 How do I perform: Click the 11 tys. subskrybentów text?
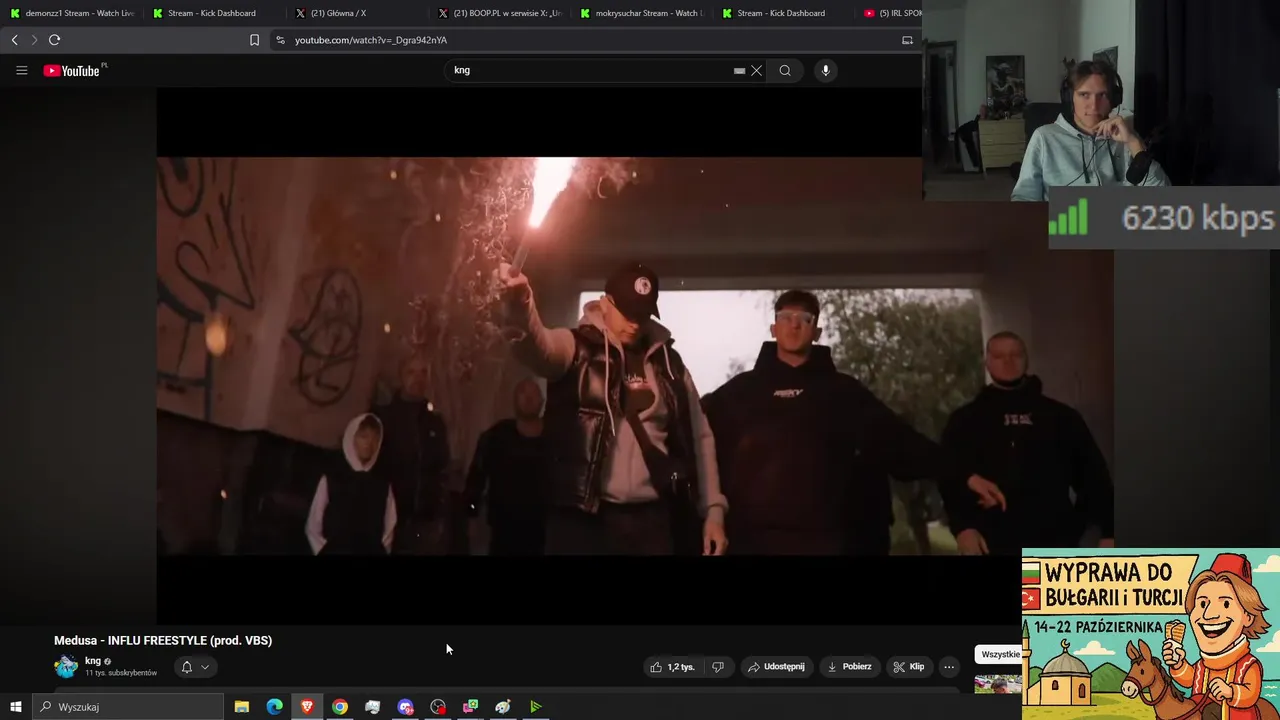[x=121, y=673]
